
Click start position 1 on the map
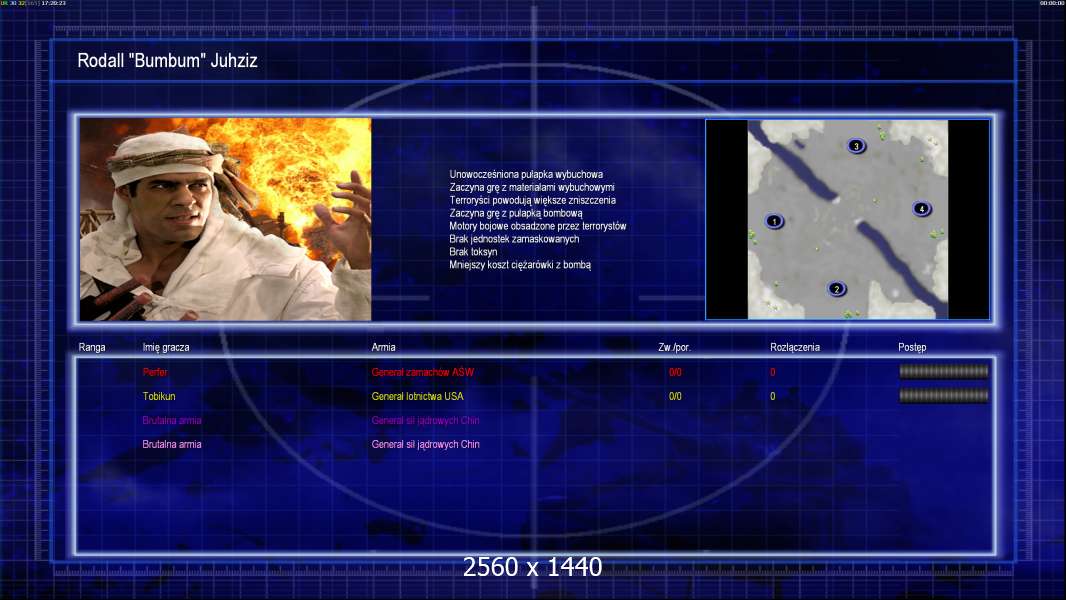coord(774,221)
